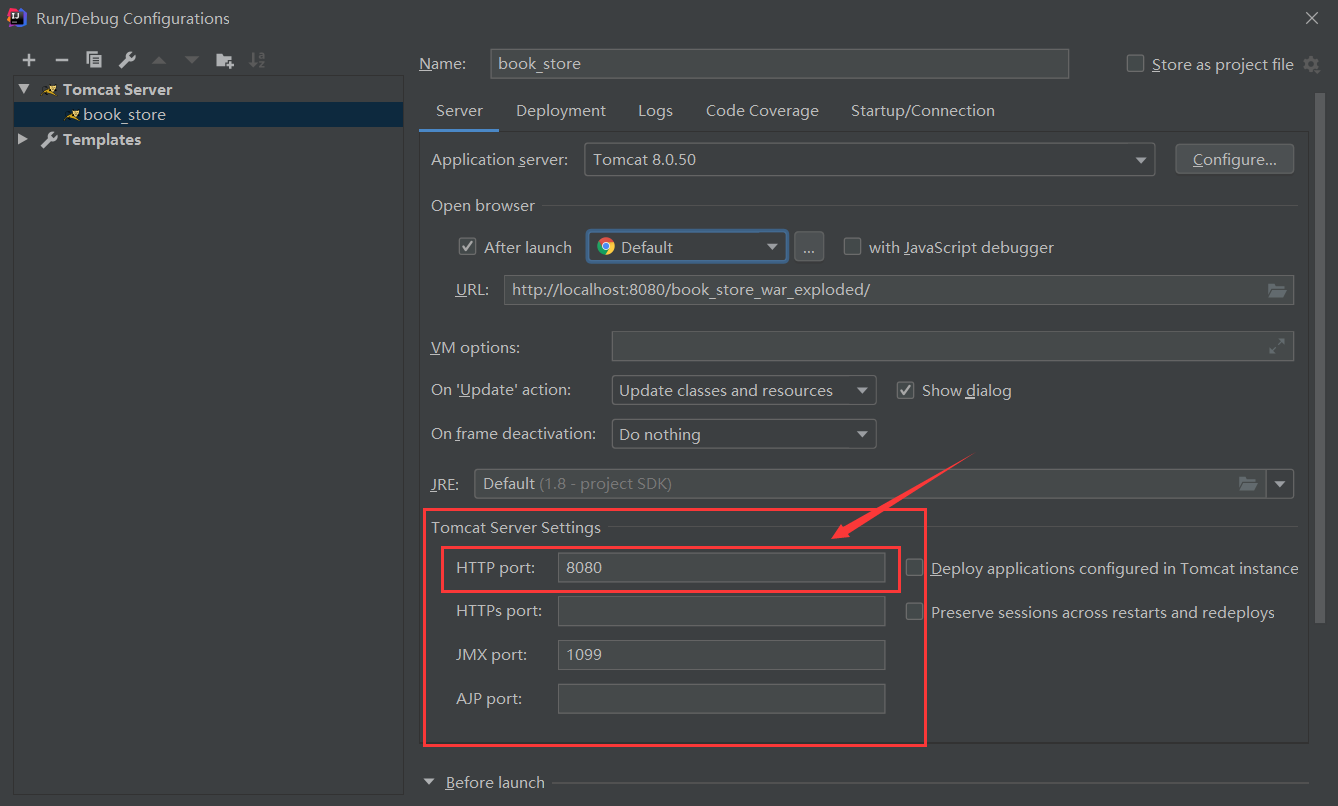Add a new configuration with plus icon
Screen dimensions: 1338x806
click(29, 60)
